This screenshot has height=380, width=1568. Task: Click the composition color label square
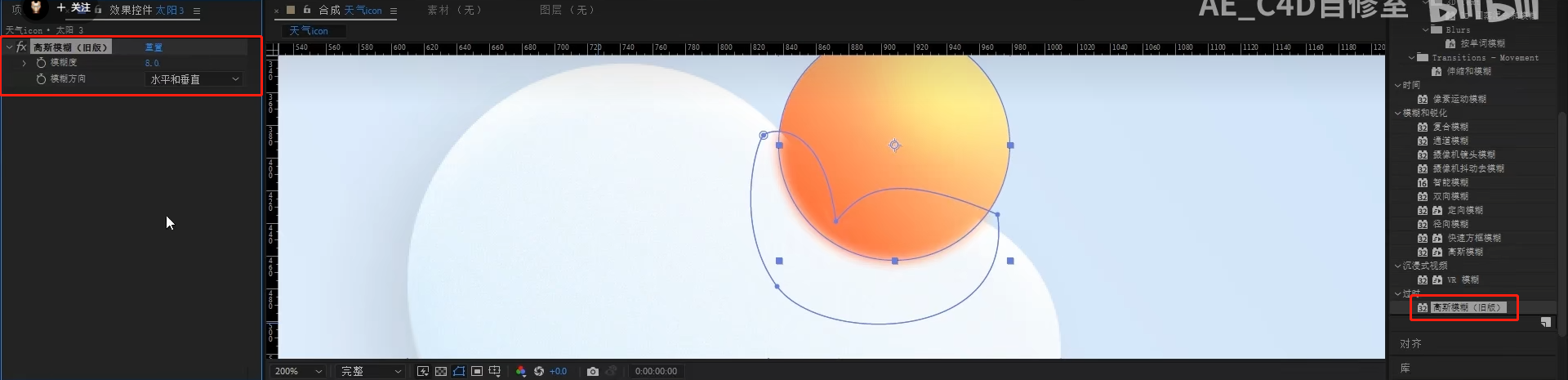point(291,10)
